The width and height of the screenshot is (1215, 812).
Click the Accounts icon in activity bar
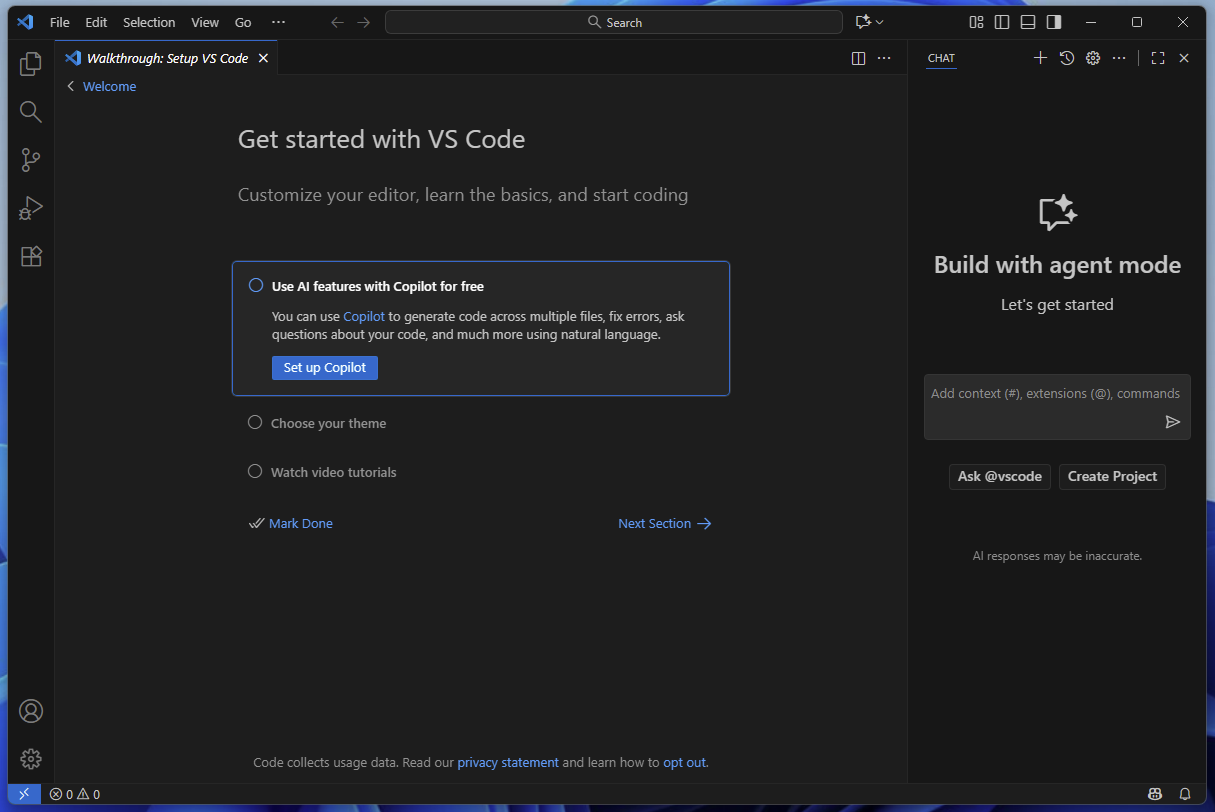(31, 711)
